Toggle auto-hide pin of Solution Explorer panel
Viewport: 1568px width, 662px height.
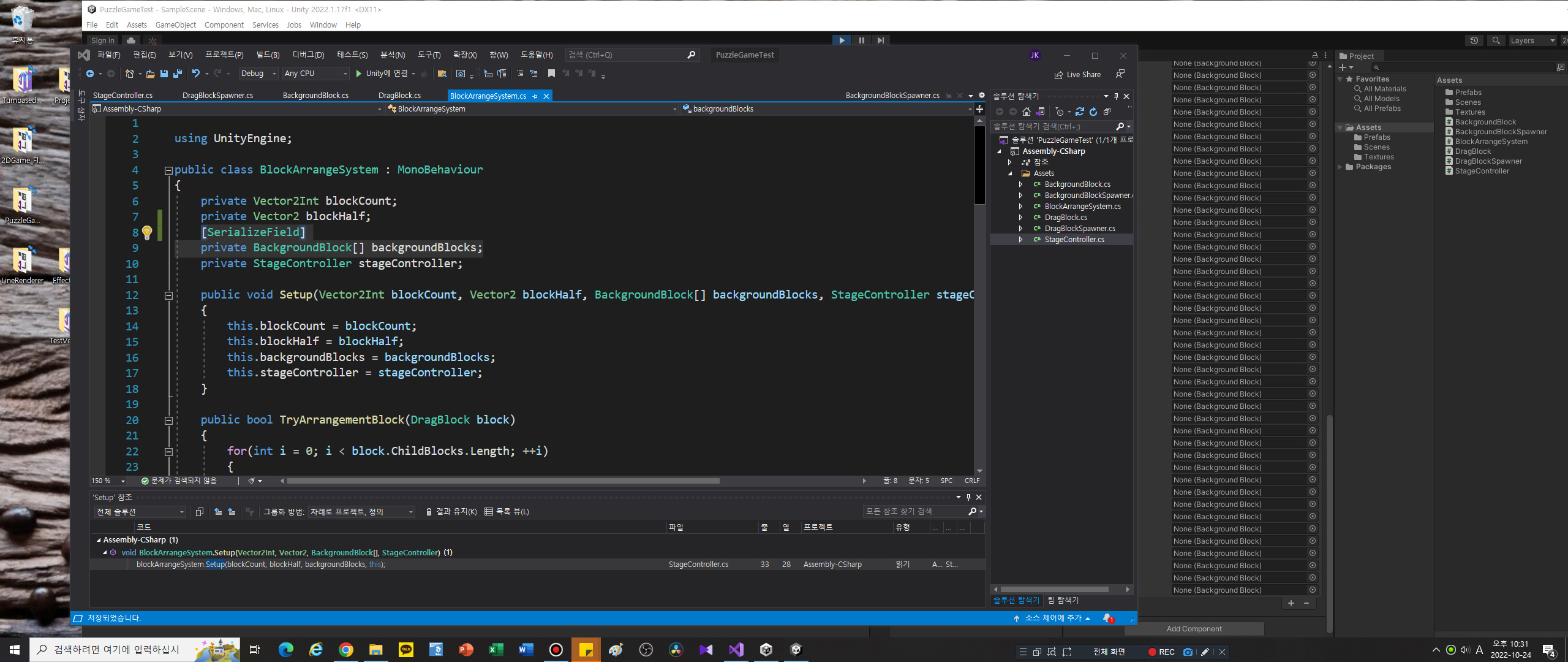1116,96
